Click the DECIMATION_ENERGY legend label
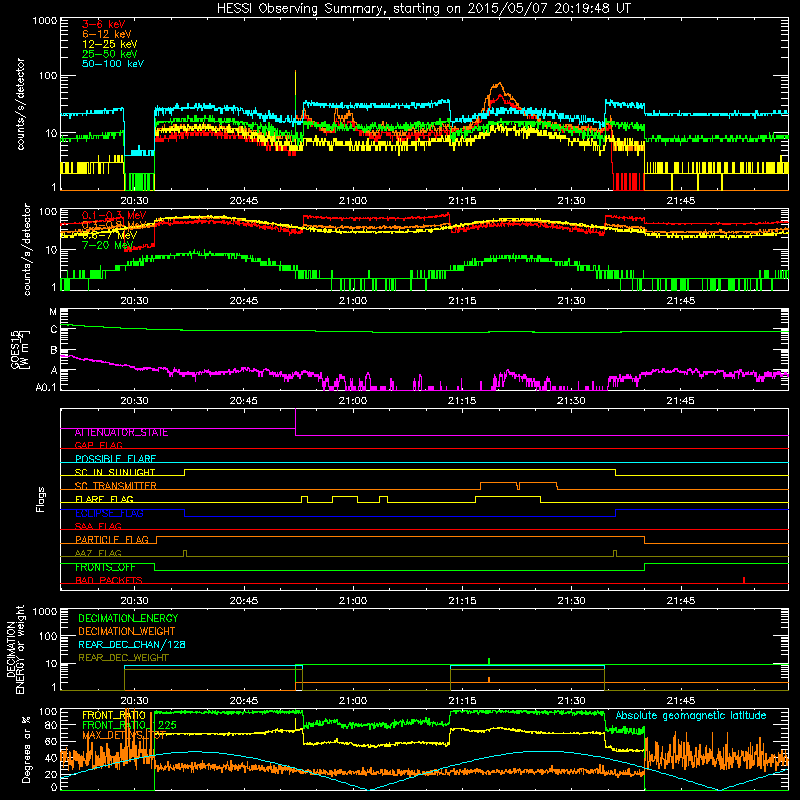The image size is (800, 800). pyautogui.click(x=128, y=618)
